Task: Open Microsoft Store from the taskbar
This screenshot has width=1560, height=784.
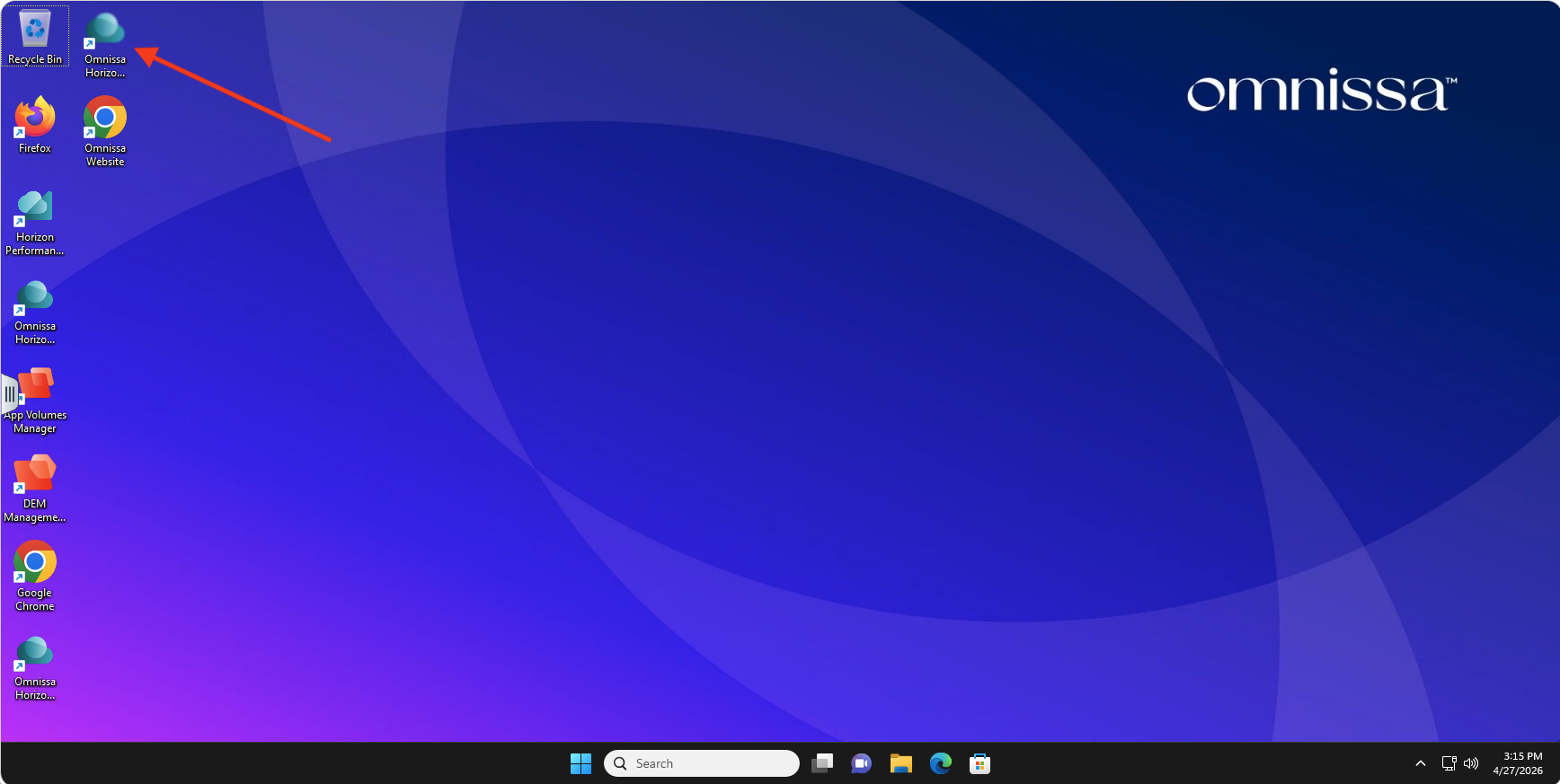Action: coord(979,763)
